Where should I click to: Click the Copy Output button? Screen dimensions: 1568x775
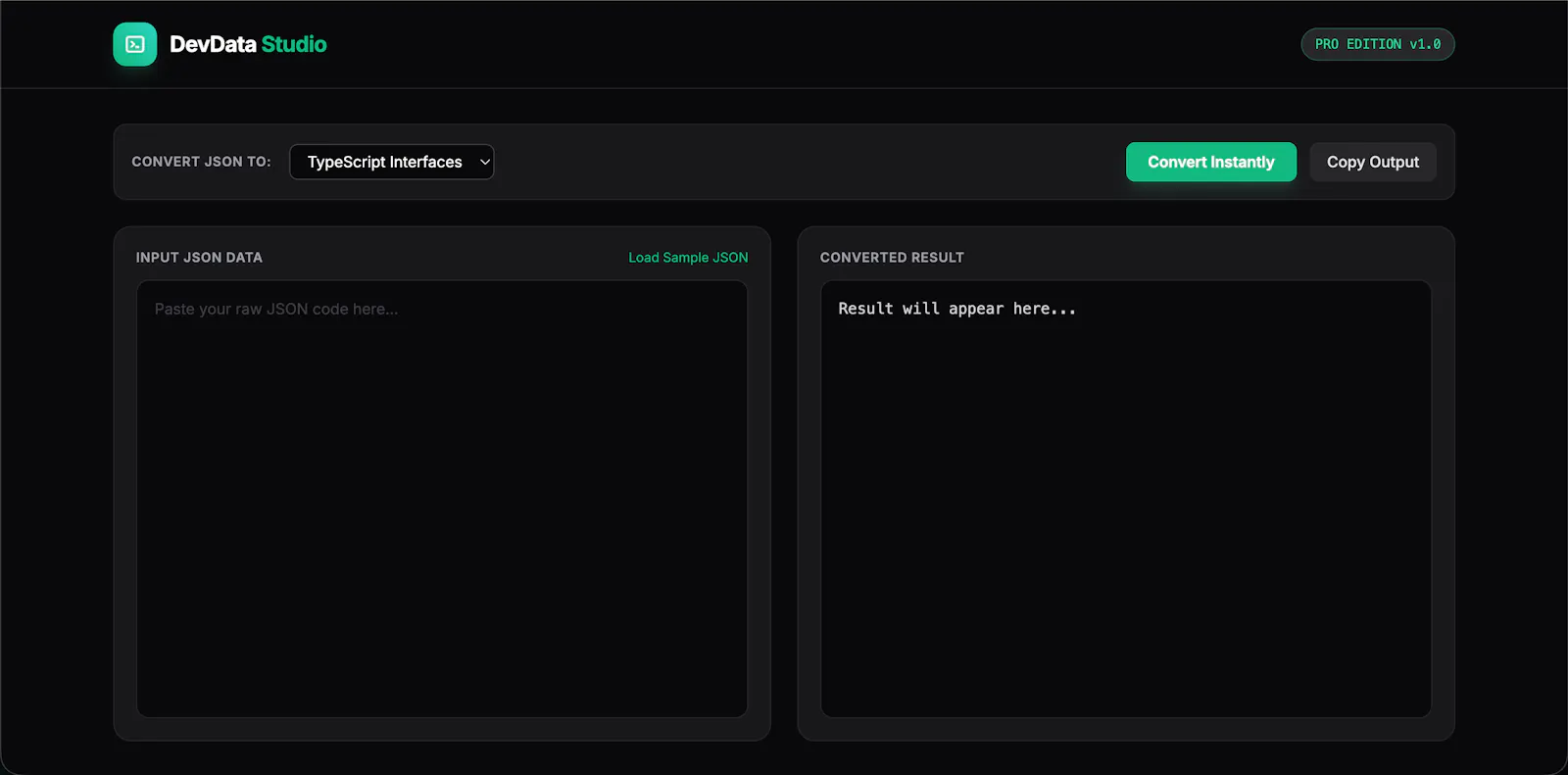1372,162
